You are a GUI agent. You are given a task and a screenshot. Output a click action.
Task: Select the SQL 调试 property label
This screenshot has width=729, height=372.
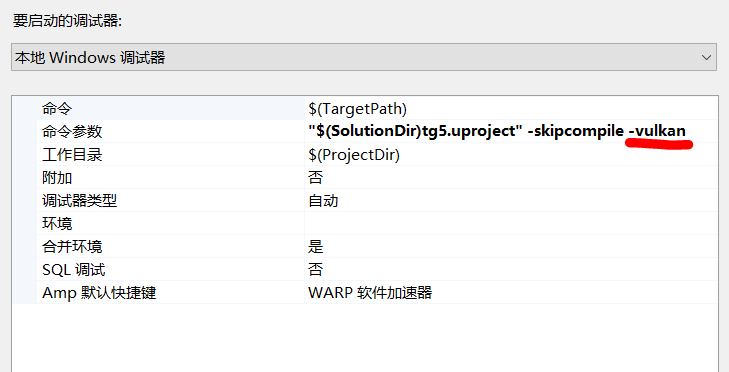point(73,269)
